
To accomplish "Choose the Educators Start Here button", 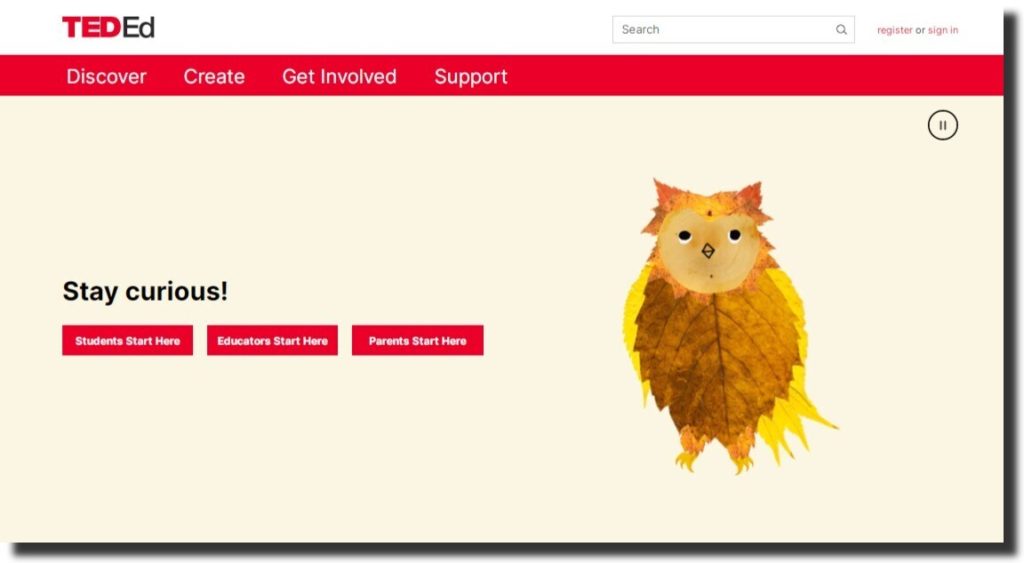I will [272, 341].
